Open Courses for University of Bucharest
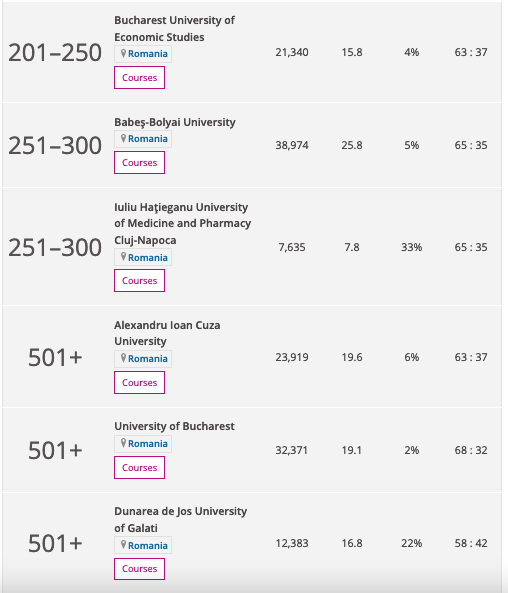Viewport: 508px width, 593px height. pos(140,467)
